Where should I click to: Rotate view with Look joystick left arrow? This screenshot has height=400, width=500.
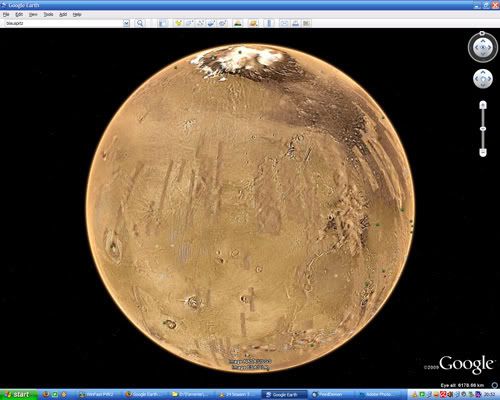pyautogui.click(x=476, y=48)
